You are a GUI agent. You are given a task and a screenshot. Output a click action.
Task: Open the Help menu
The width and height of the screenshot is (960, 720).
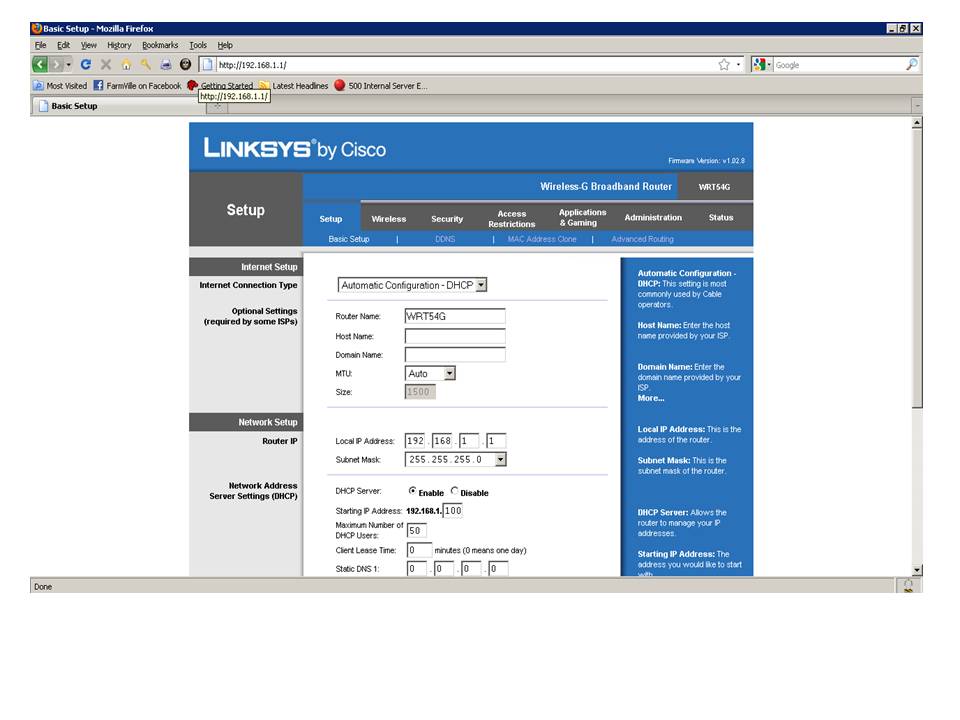click(225, 45)
